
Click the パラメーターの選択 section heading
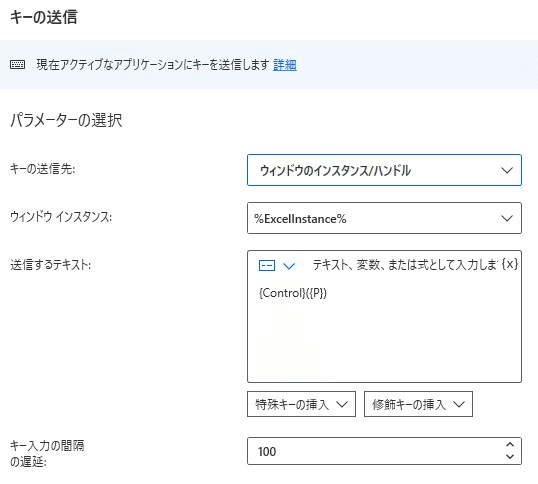tap(66, 120)
